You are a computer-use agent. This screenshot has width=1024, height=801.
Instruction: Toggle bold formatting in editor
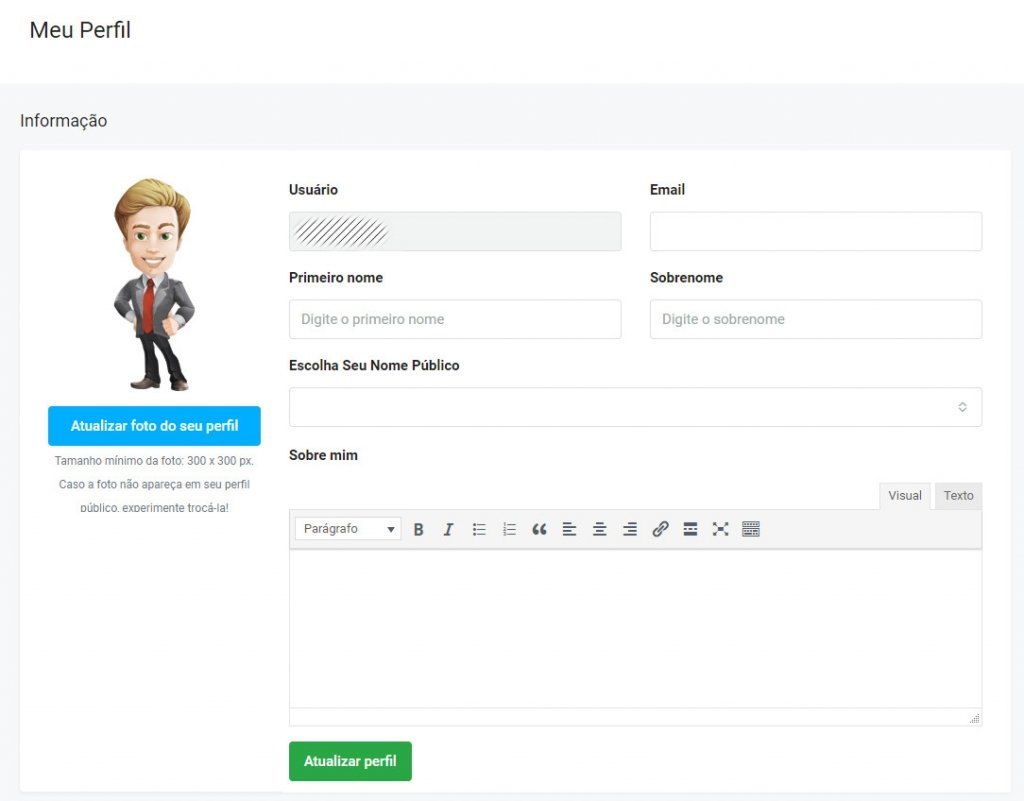tap(419, 530)
